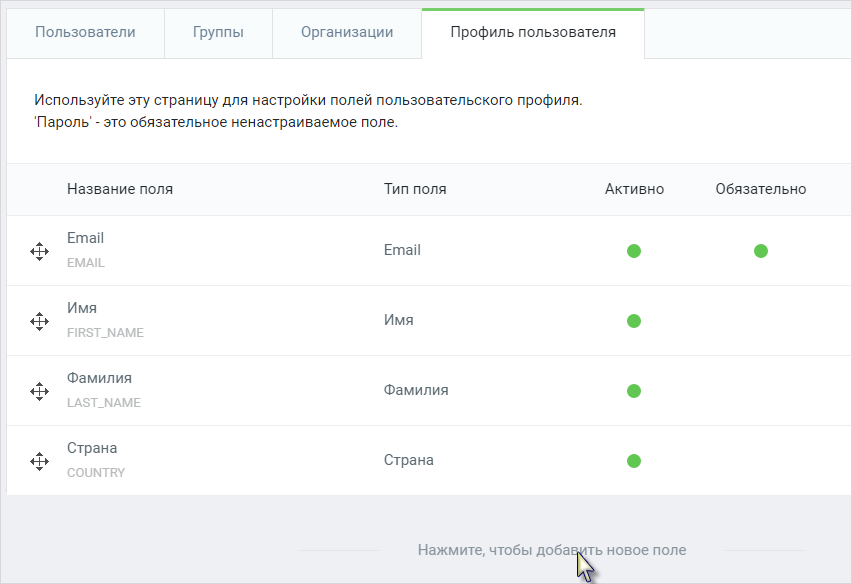The image size is (852, 584).
Task: Click the Название поля column header
Action: [x=120, y=189]
